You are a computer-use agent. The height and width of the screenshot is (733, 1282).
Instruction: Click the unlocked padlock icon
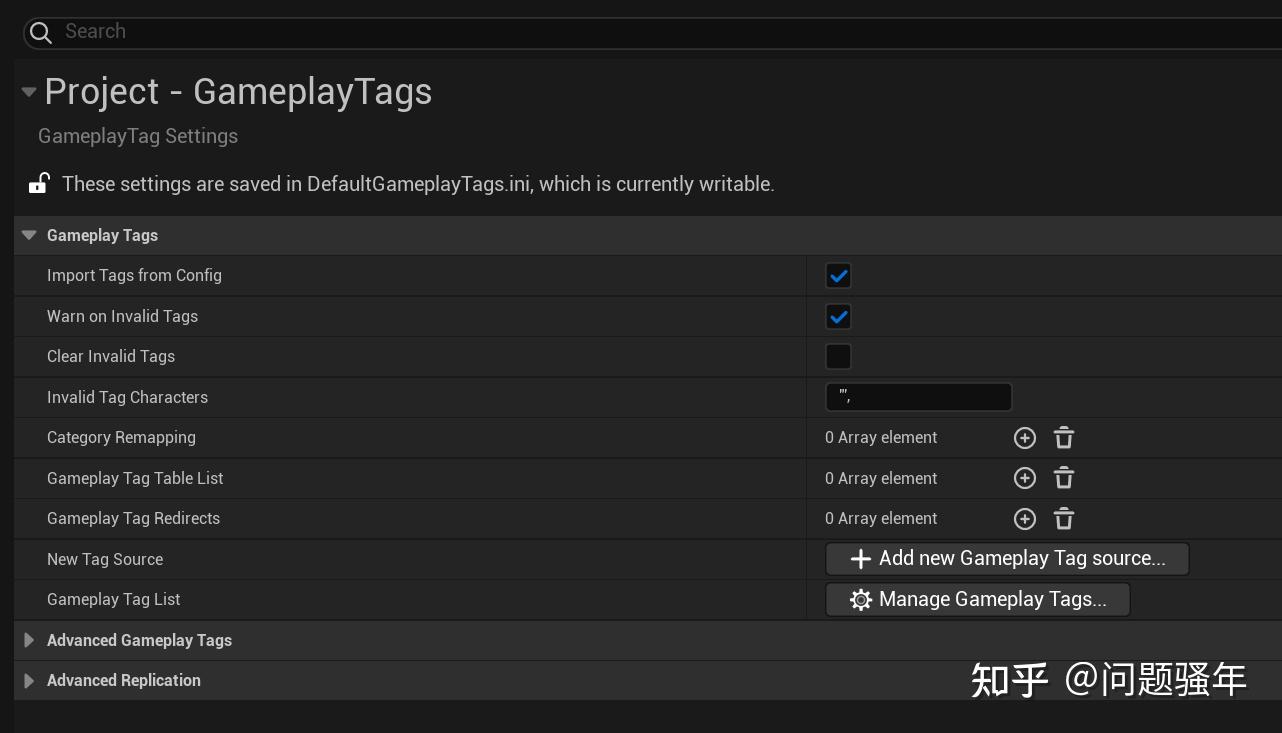click(x=39, y=183)
